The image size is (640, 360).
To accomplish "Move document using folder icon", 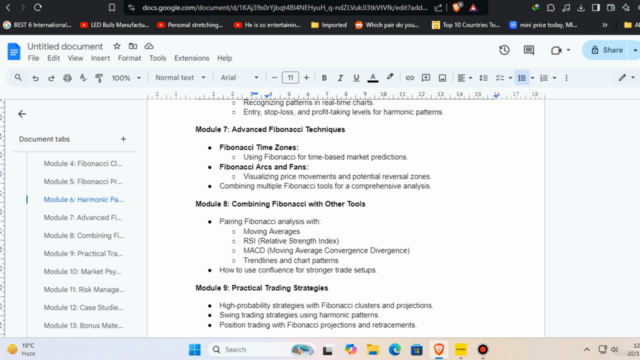I will 133,46.
